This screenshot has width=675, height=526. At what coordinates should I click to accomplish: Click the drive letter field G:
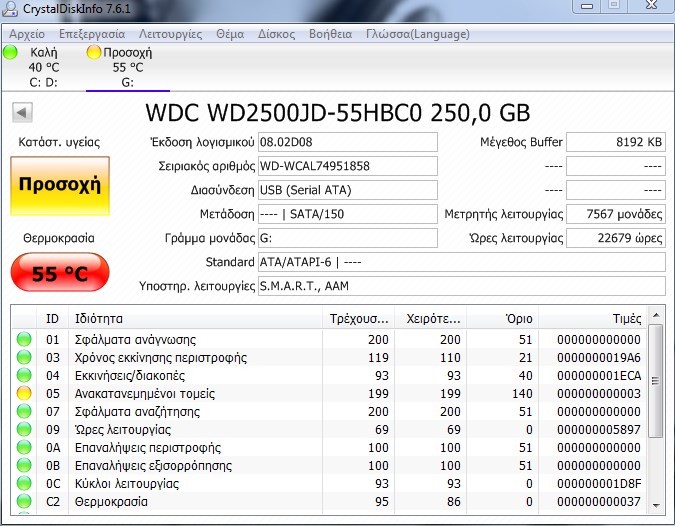(347, 238)
